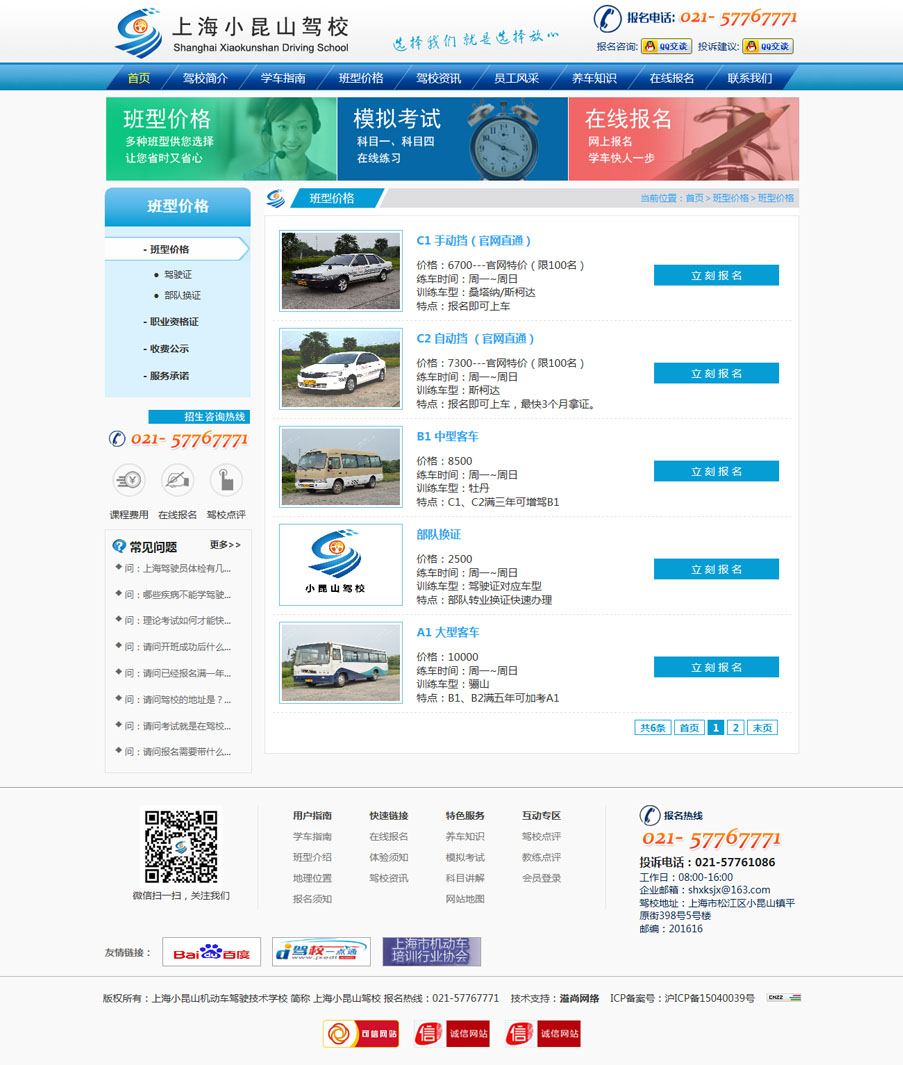Open QQ chat for 报名咨询

click(x=666, y=46)
